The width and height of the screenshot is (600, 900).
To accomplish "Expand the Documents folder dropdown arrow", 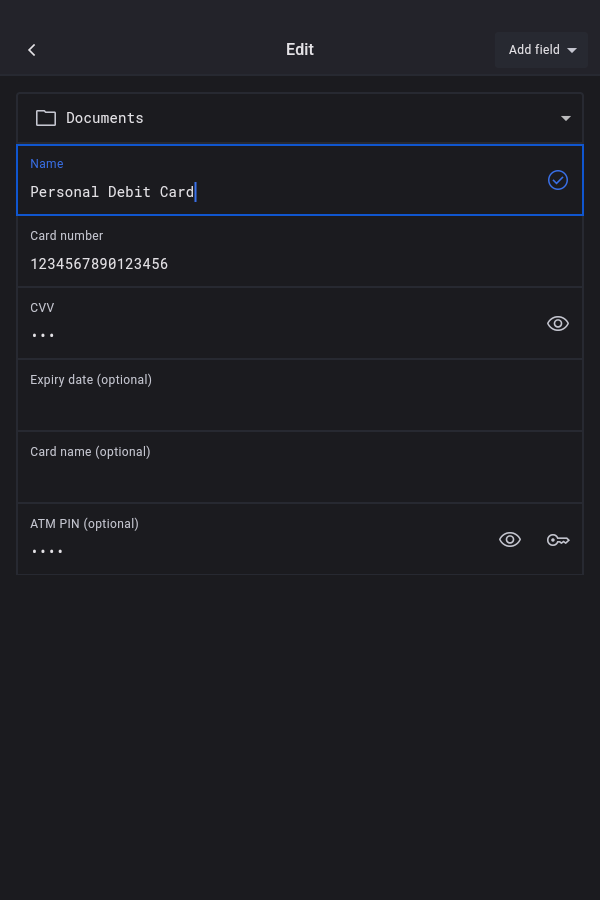I will (566, 118).
